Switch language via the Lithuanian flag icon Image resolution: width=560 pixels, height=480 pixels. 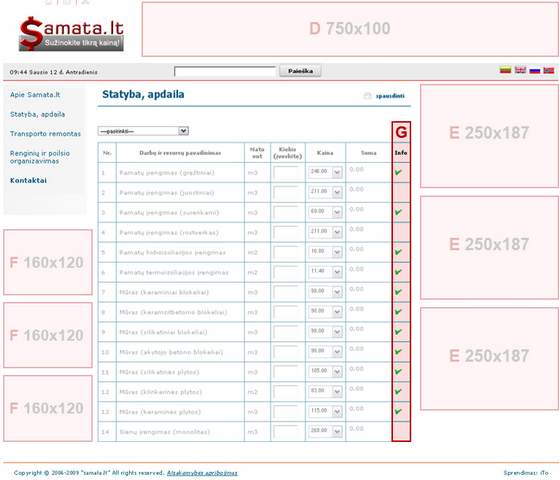coord(505,70)
